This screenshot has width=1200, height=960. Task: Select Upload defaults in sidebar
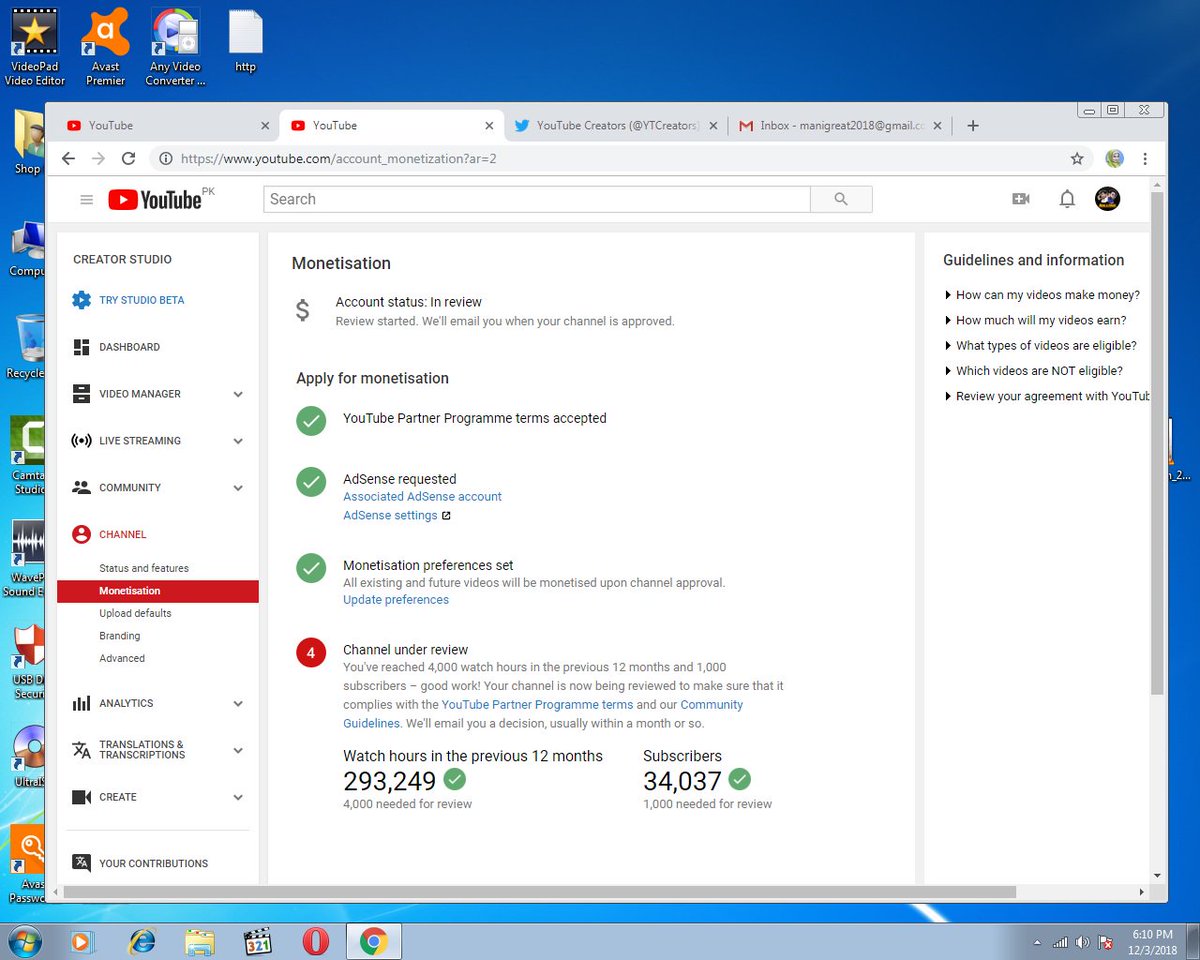click(x=135, y=613)
